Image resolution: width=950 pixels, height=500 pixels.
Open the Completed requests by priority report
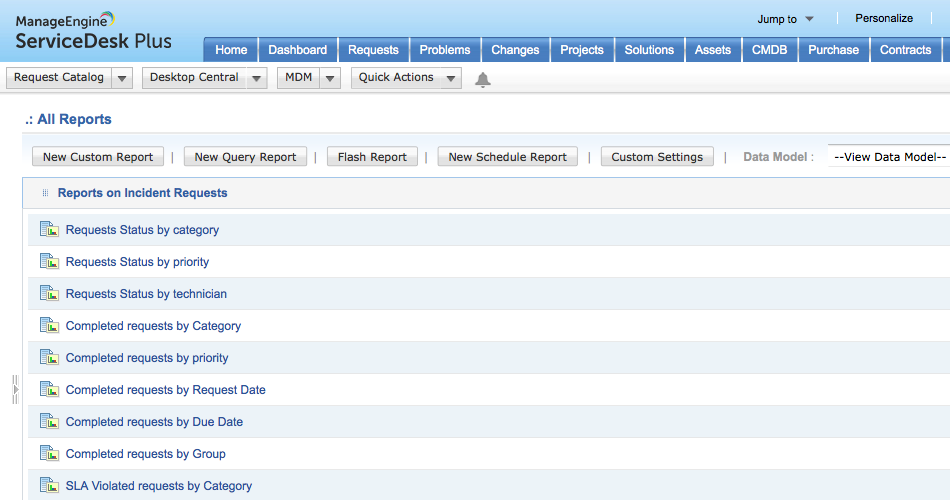click(147, 358)
